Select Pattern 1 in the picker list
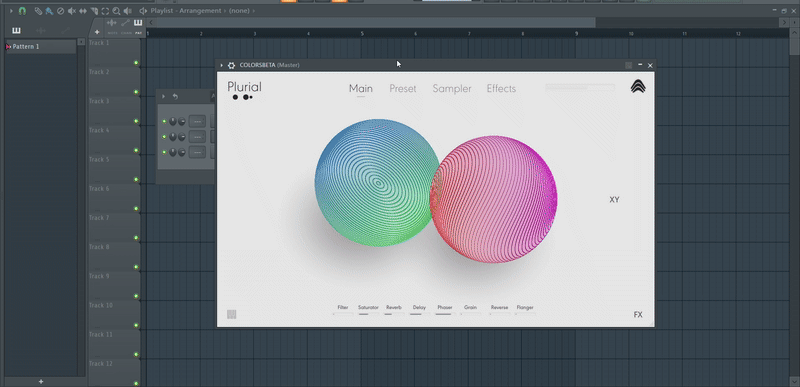 click(41, 46)
